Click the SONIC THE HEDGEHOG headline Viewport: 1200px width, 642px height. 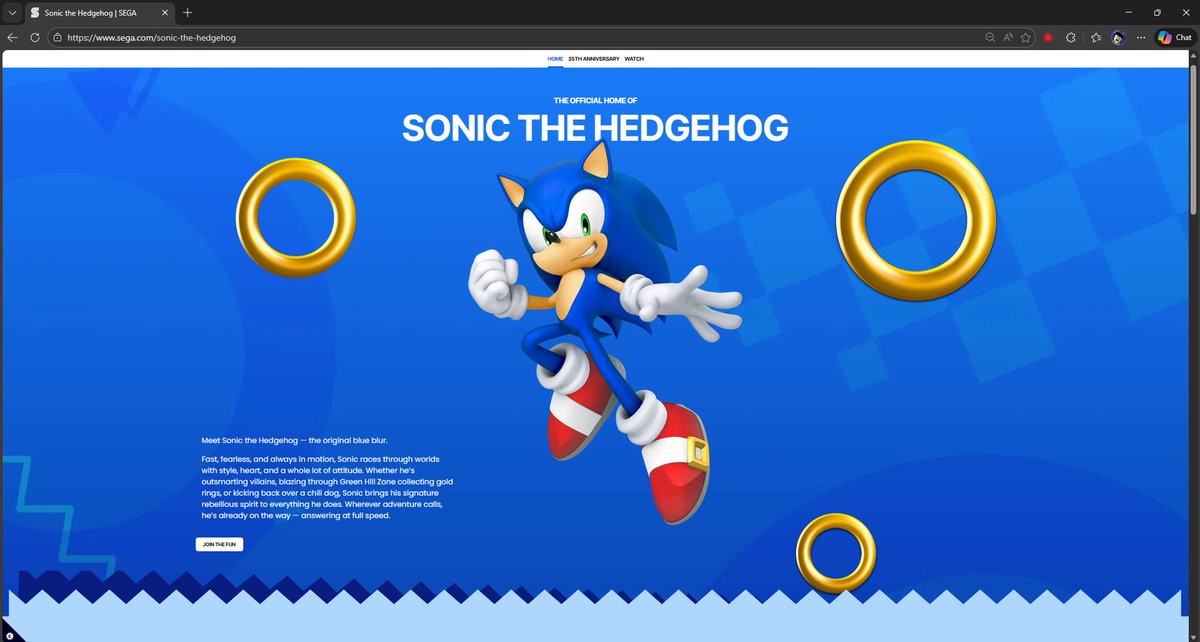(x=595, y=128)
